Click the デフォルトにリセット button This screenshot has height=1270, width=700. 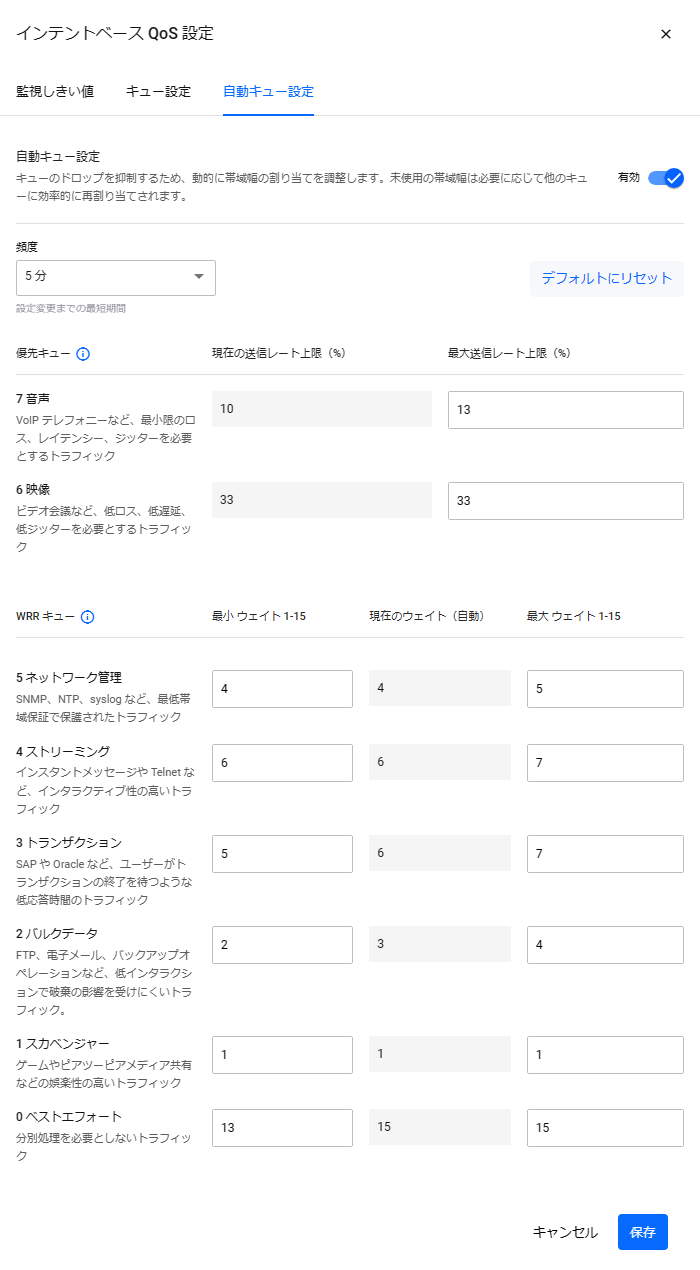607,278
